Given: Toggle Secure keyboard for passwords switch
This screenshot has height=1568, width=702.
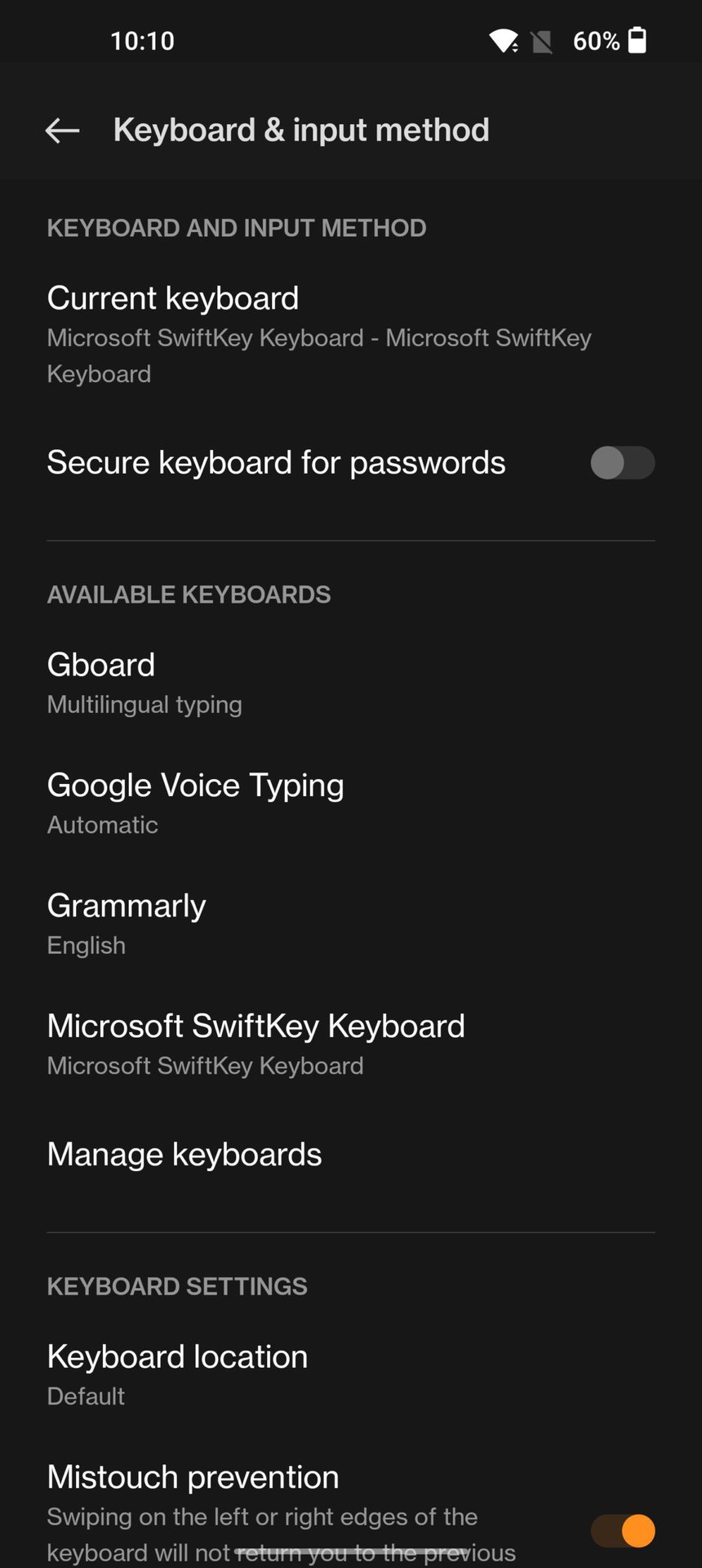Looking at the screenshot, I should (622, 463).
